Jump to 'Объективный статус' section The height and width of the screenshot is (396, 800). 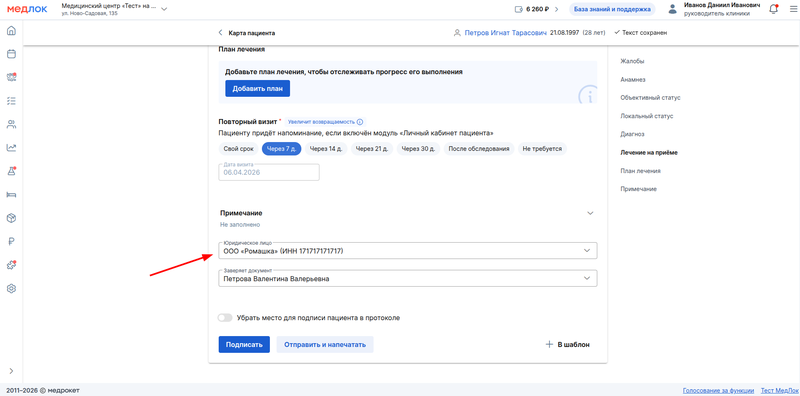pos(651,97)
